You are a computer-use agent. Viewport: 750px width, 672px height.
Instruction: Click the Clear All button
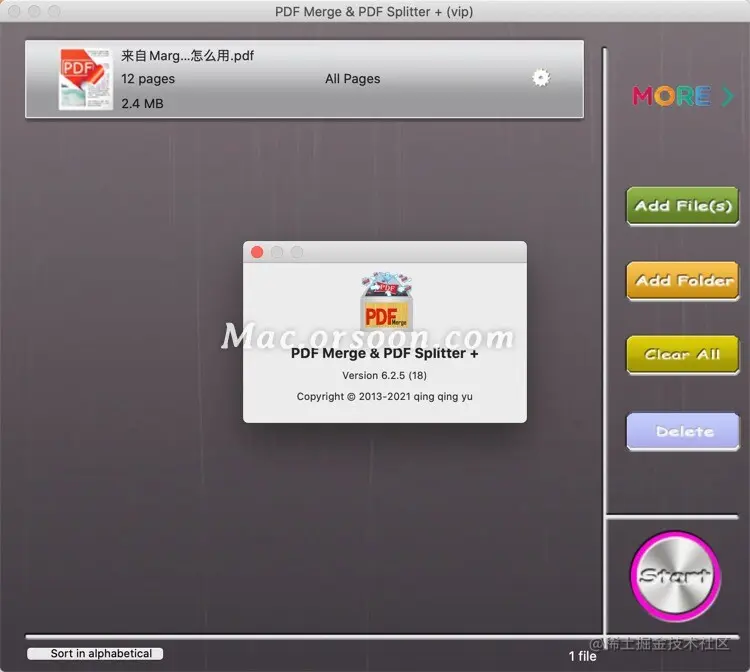point(683,355)
